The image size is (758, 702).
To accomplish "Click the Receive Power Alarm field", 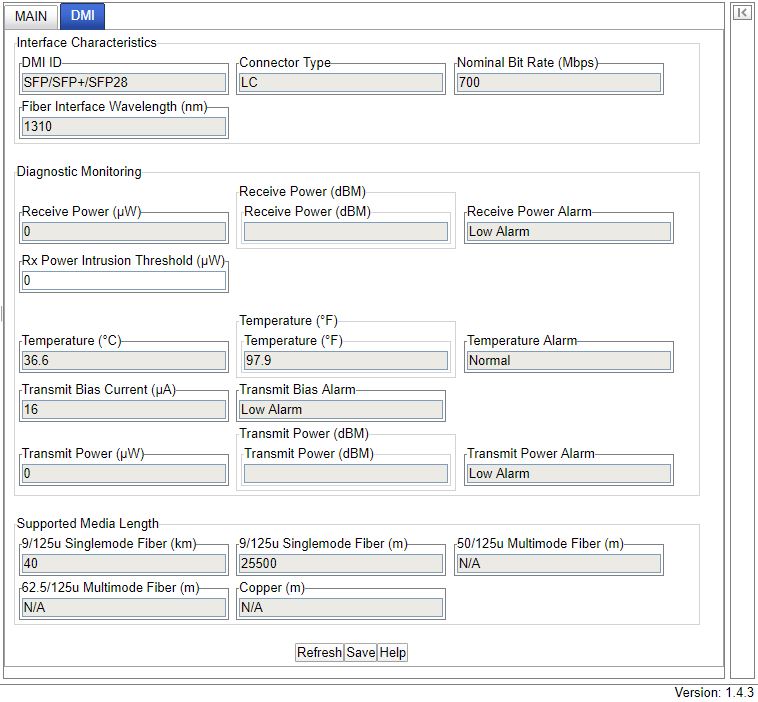I will pos(568,232).
